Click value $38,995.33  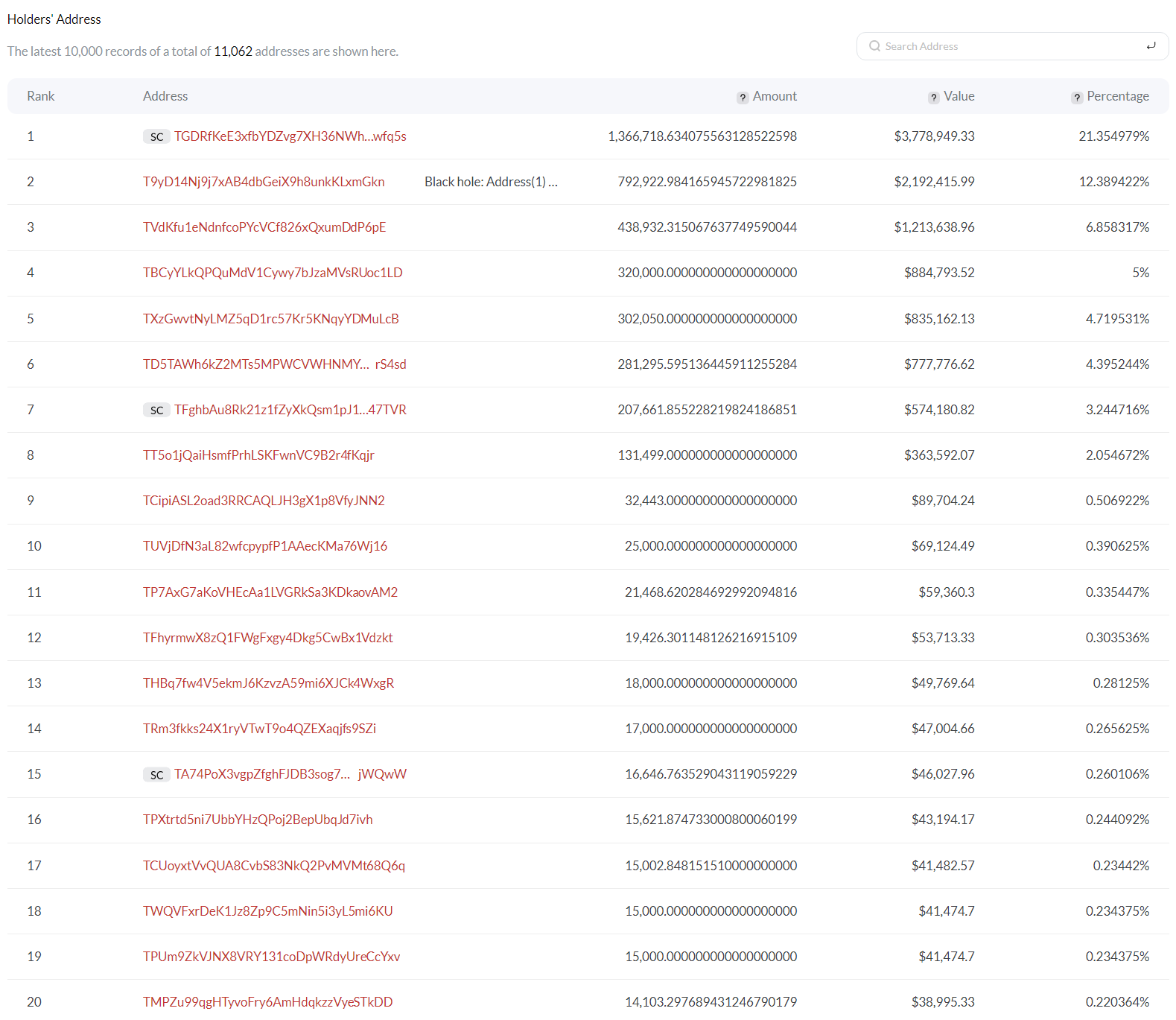(x=943, y=1002)
